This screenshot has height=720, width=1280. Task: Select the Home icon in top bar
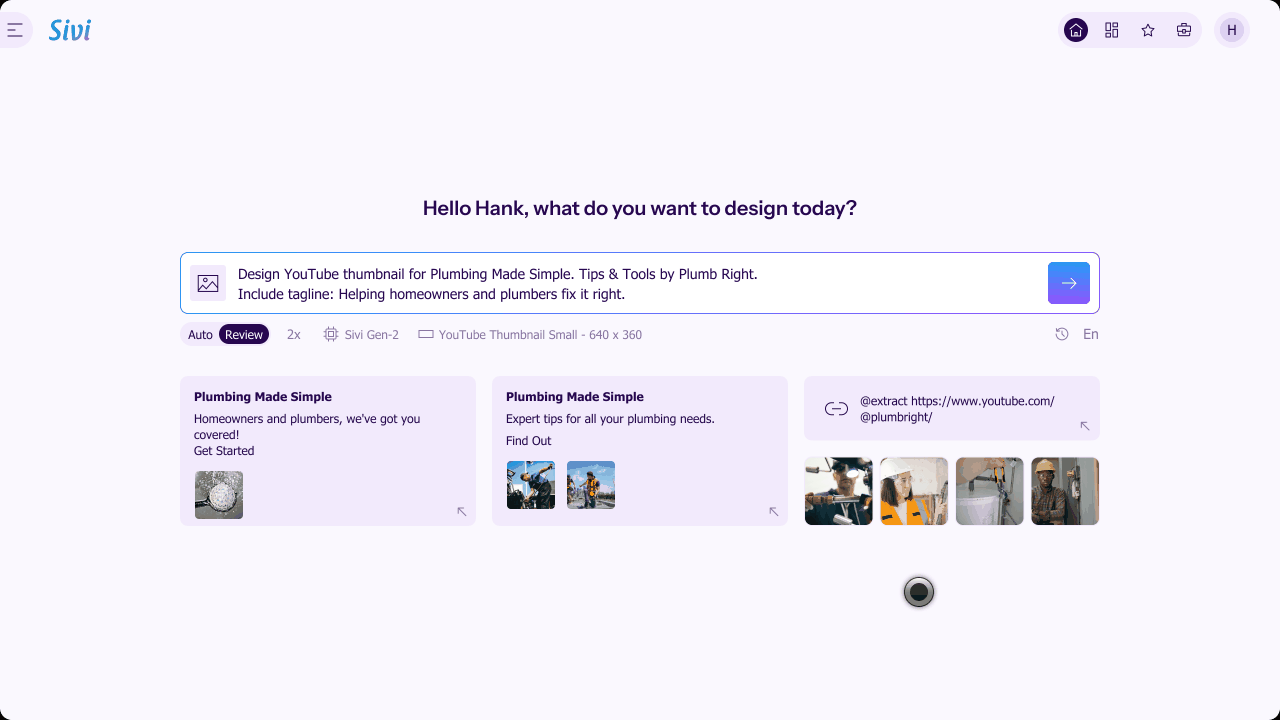coord(1075,30)
